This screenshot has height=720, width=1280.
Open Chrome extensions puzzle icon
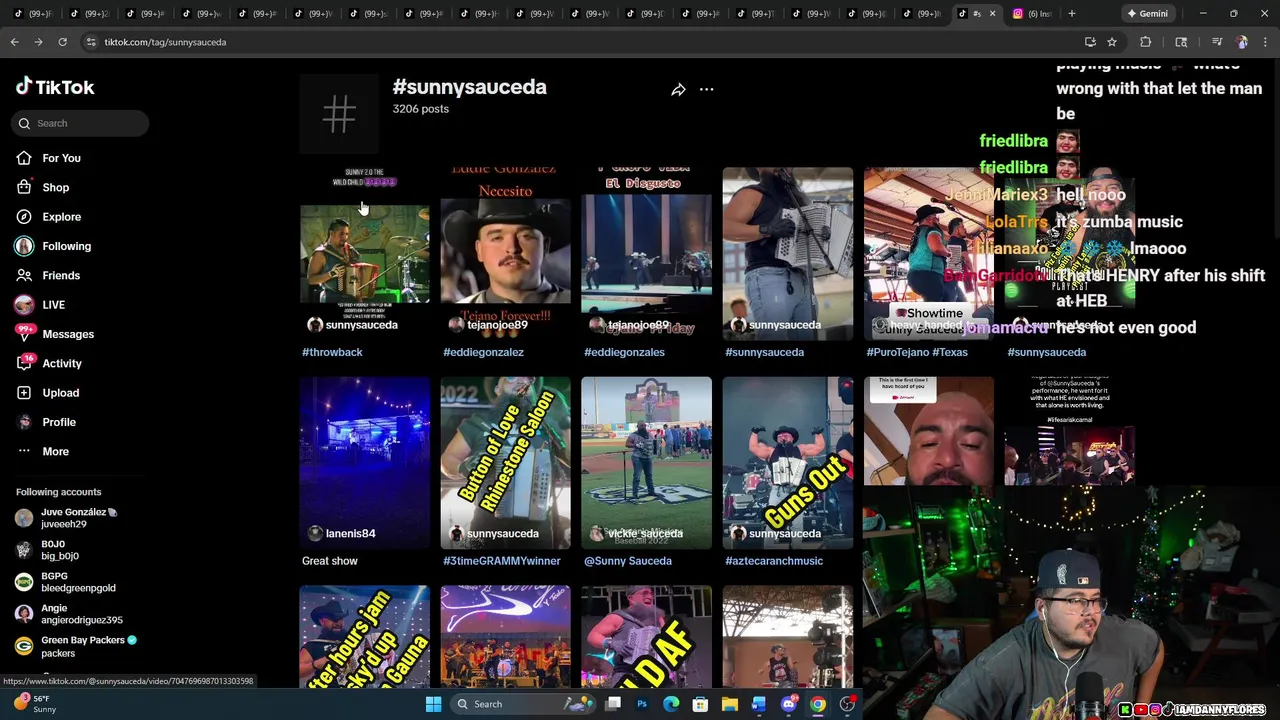click(x=1145, y=42)
